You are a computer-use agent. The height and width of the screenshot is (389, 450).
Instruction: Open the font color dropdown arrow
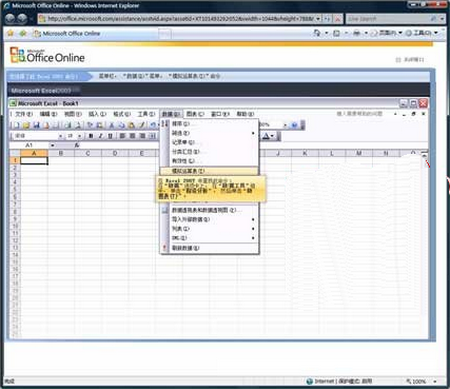[273, 136]
